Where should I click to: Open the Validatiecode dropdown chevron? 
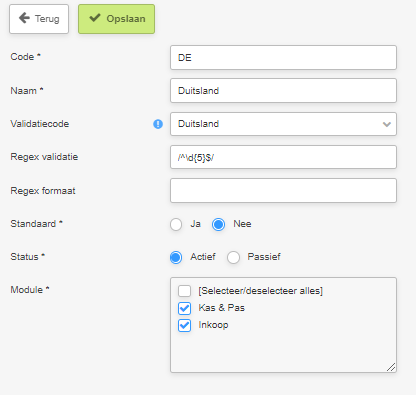(x=387, y=124)
